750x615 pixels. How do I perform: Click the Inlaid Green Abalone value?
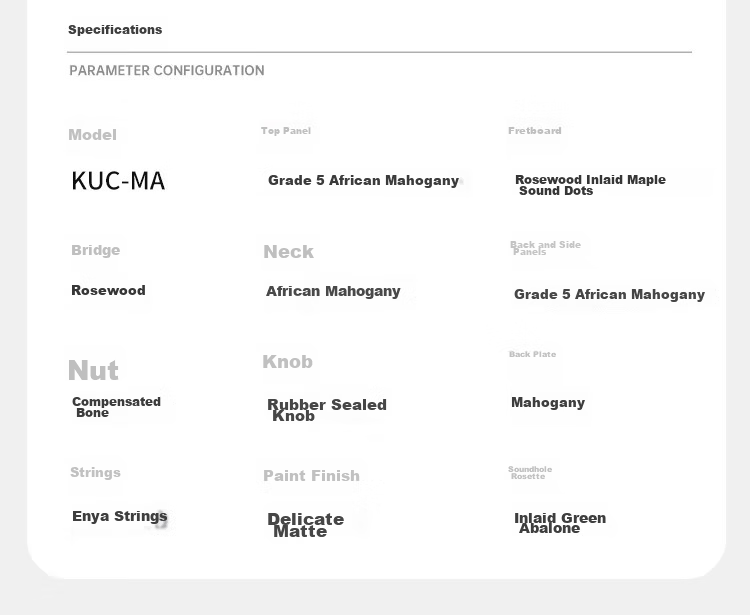tap(560, 523)
